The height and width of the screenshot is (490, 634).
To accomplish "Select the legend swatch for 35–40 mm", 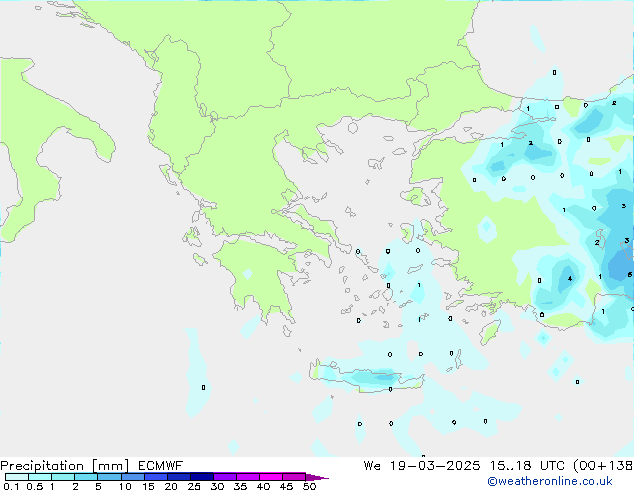I will pyautogui.click(x=248, y=477).
